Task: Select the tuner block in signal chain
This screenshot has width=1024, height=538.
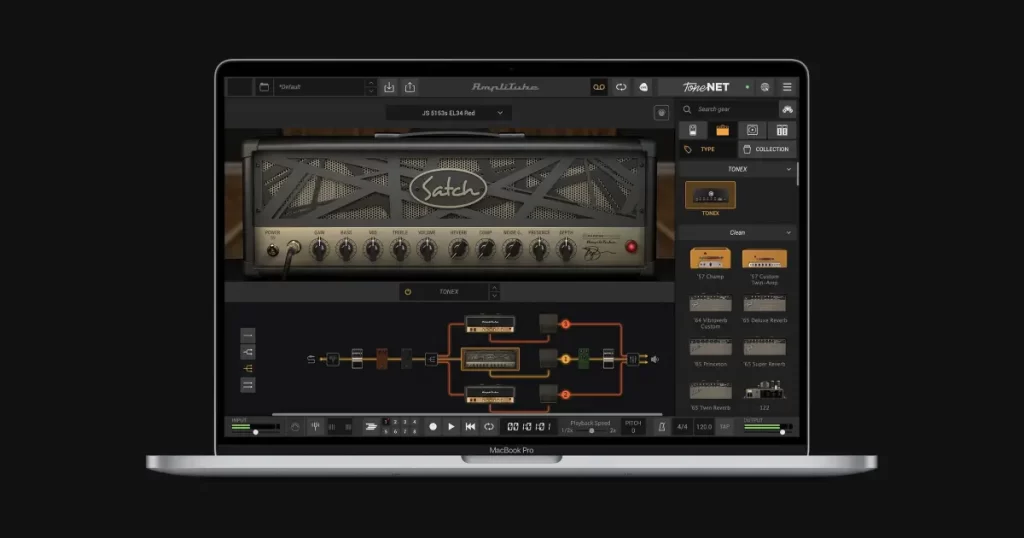Action: [333, 359]
